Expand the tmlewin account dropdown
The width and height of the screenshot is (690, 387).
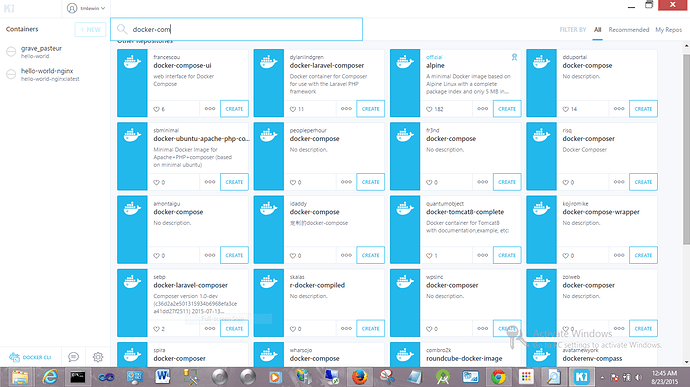pos(86,8)
